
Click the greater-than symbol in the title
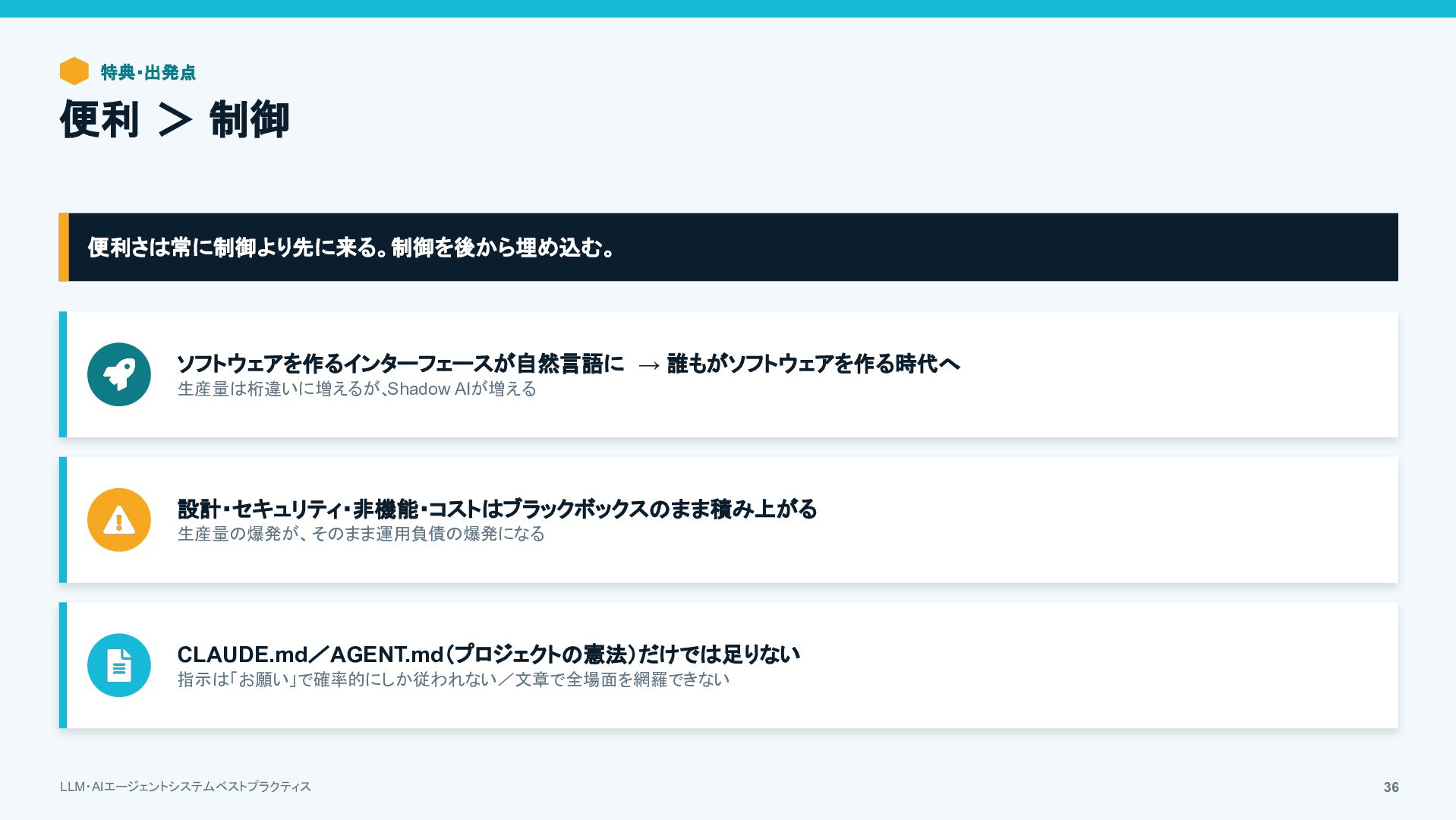(175, 121)
